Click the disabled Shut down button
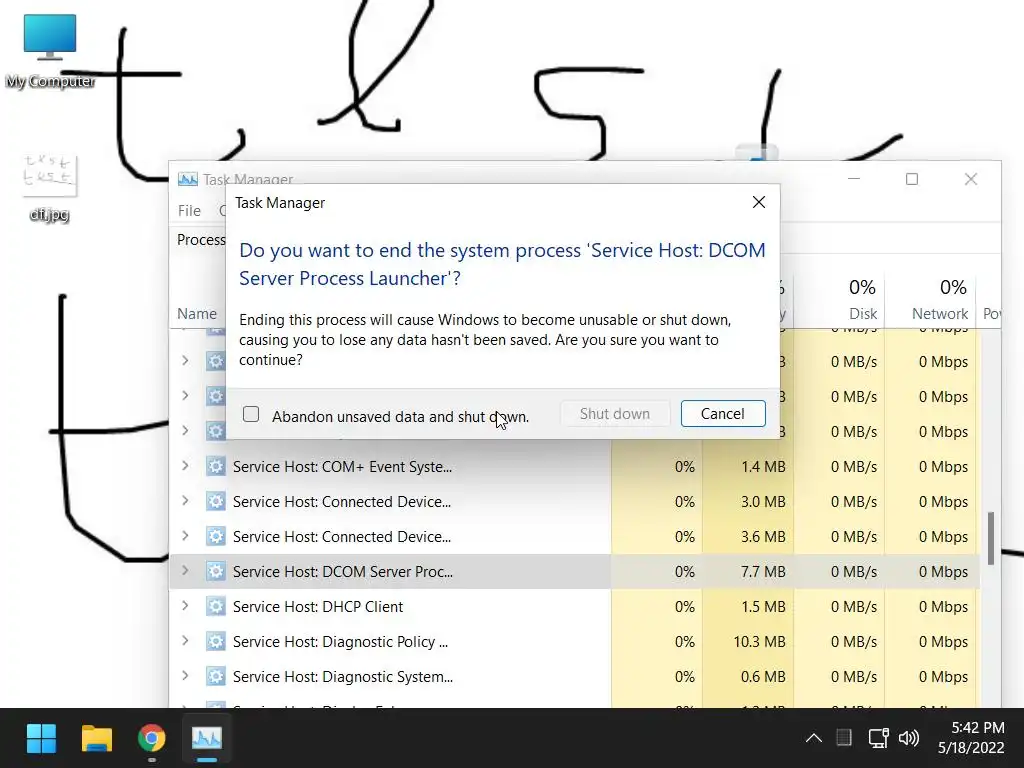 [615, 413]
